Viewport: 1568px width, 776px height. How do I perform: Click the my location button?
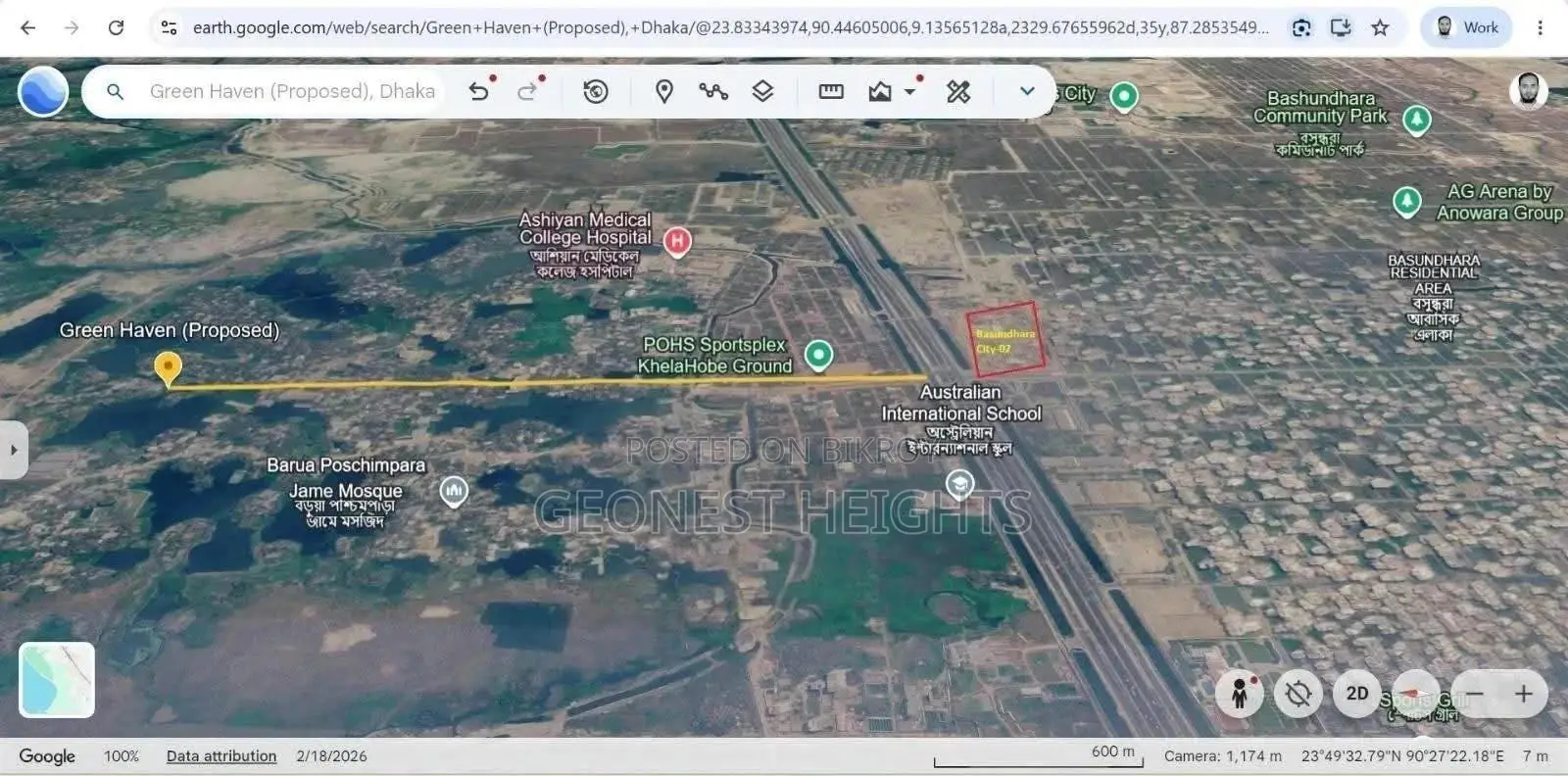tap(1298, 694)
